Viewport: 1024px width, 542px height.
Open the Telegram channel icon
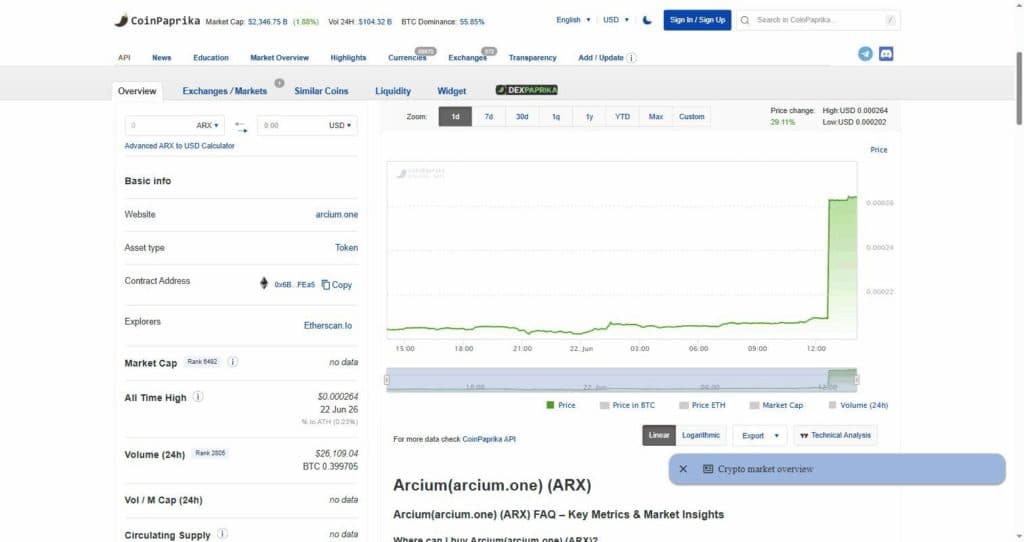[865, 54]
